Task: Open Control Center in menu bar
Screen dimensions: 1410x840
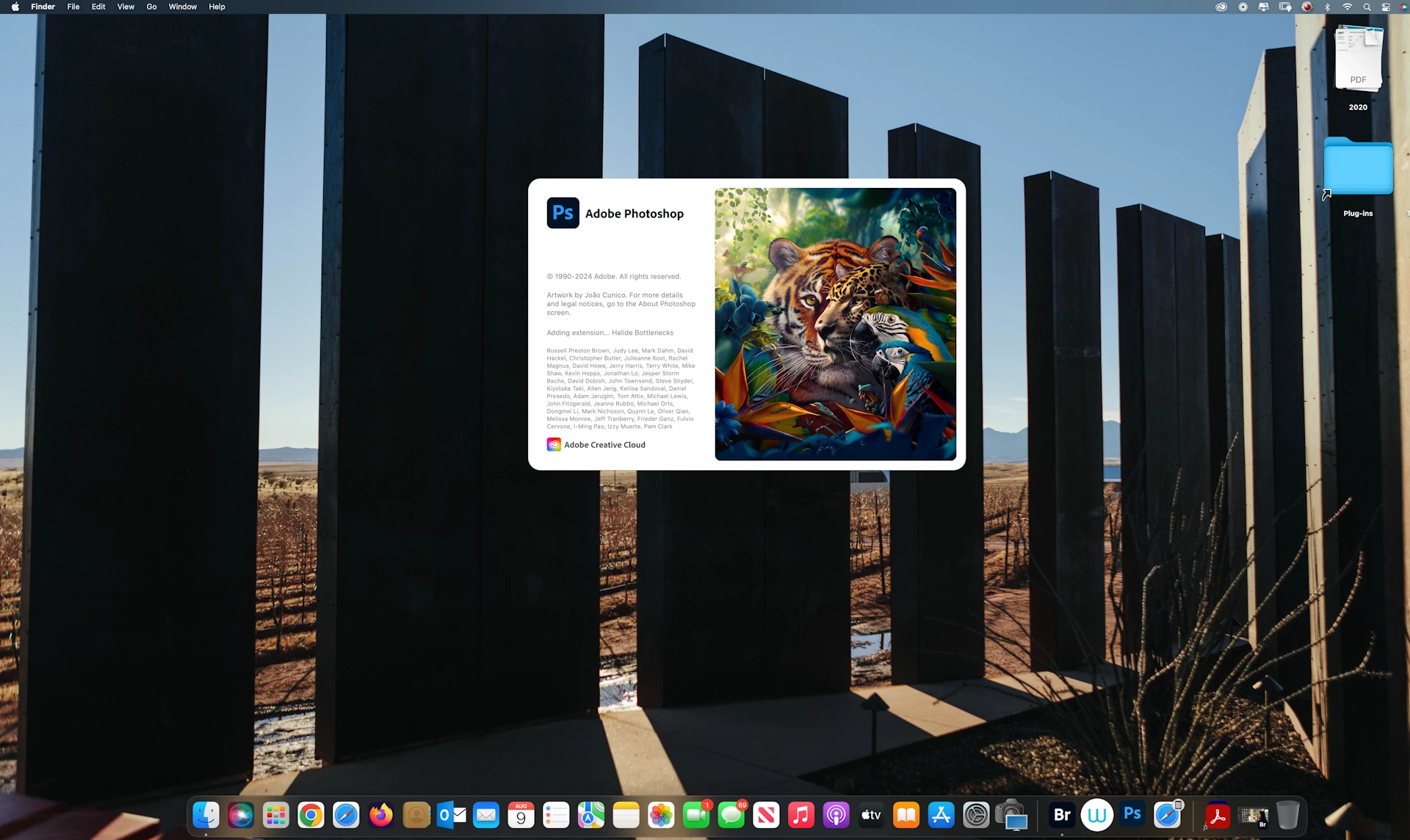Action: point(1386,7)
